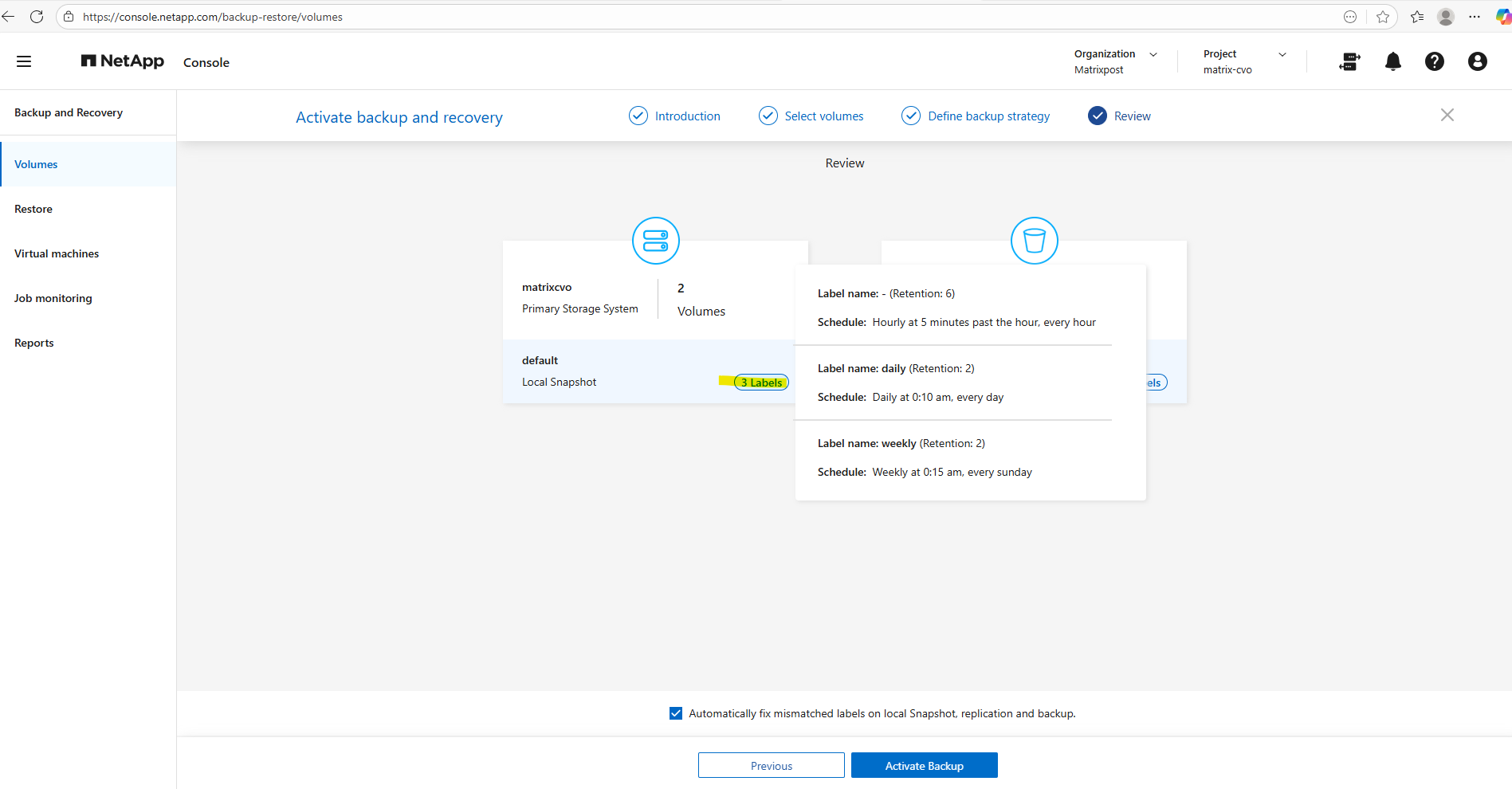Click the primary storage system icon
The width and height of the screenshot is (1512, 789).
coord(655,241)
